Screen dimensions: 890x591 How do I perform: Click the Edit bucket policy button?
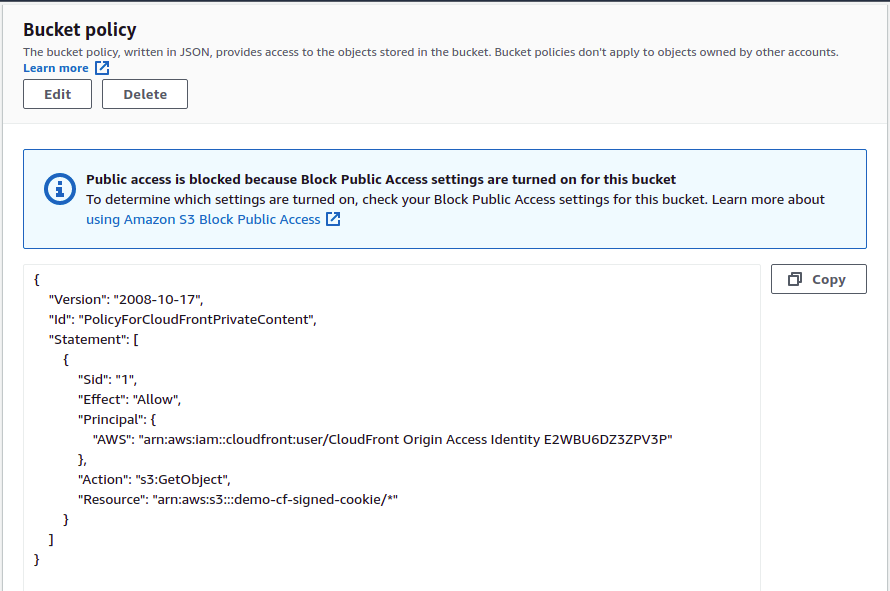coord(57,94)
